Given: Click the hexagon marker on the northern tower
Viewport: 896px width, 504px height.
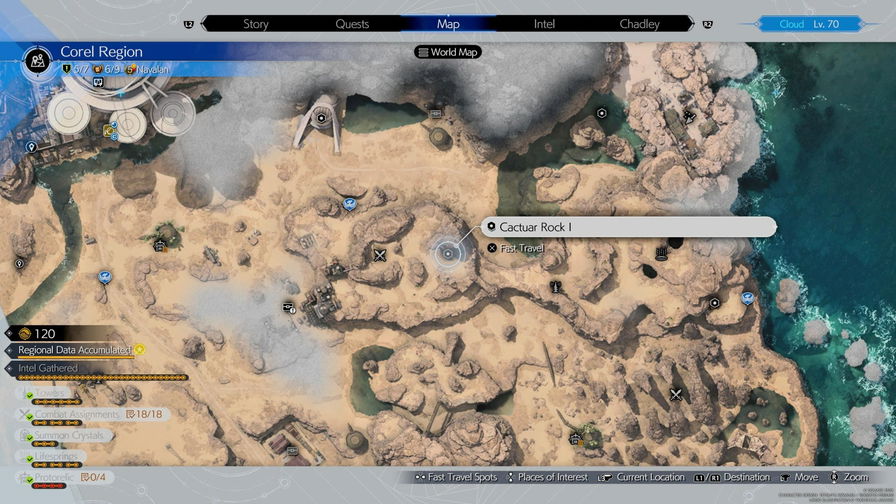Looking at the screenshot, I should [x=321, y=117].
